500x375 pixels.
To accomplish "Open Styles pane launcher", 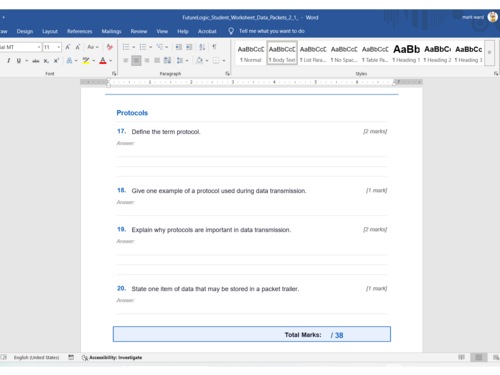I will (496, 73).
